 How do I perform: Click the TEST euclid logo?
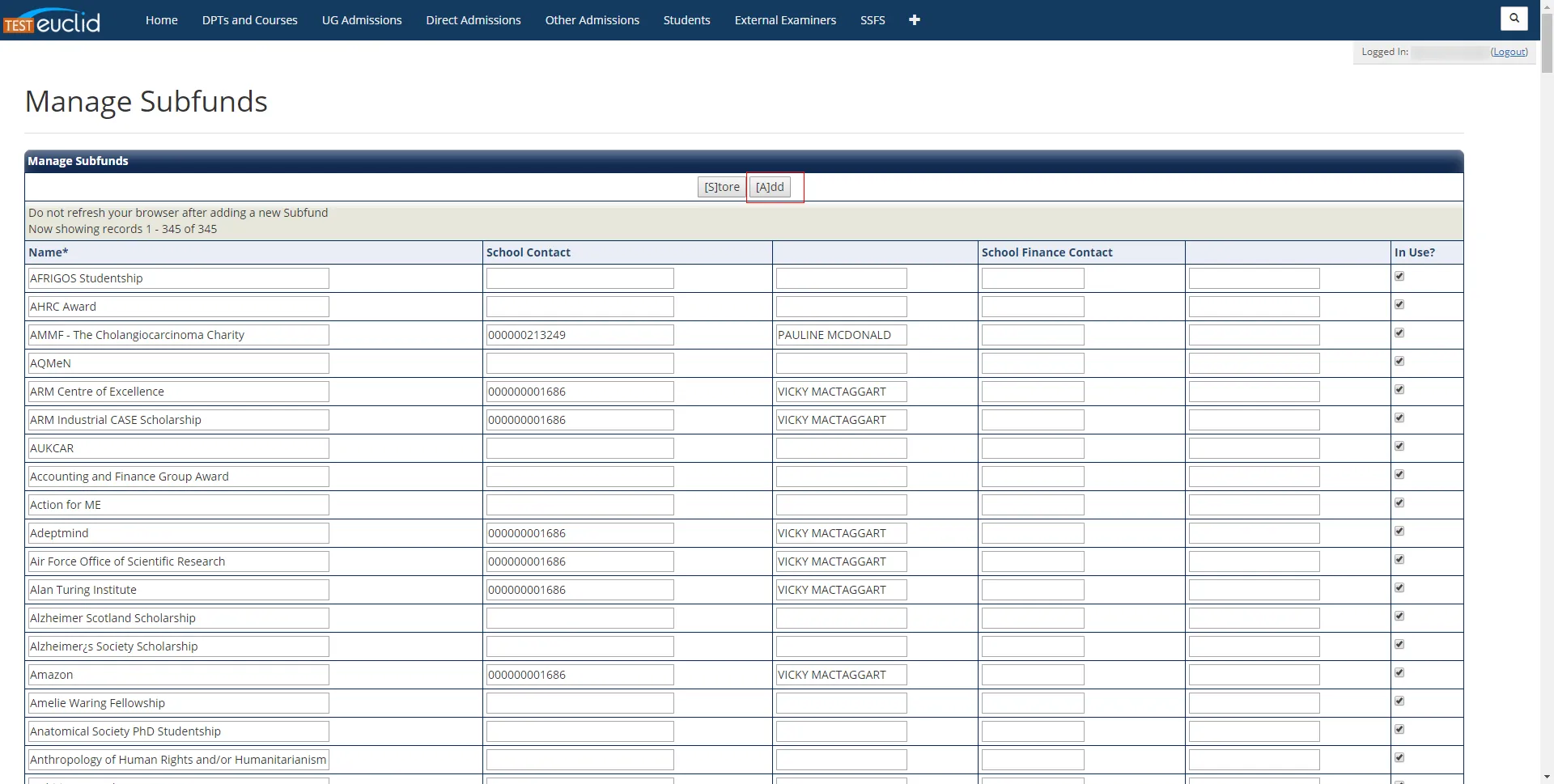(52, 21)
